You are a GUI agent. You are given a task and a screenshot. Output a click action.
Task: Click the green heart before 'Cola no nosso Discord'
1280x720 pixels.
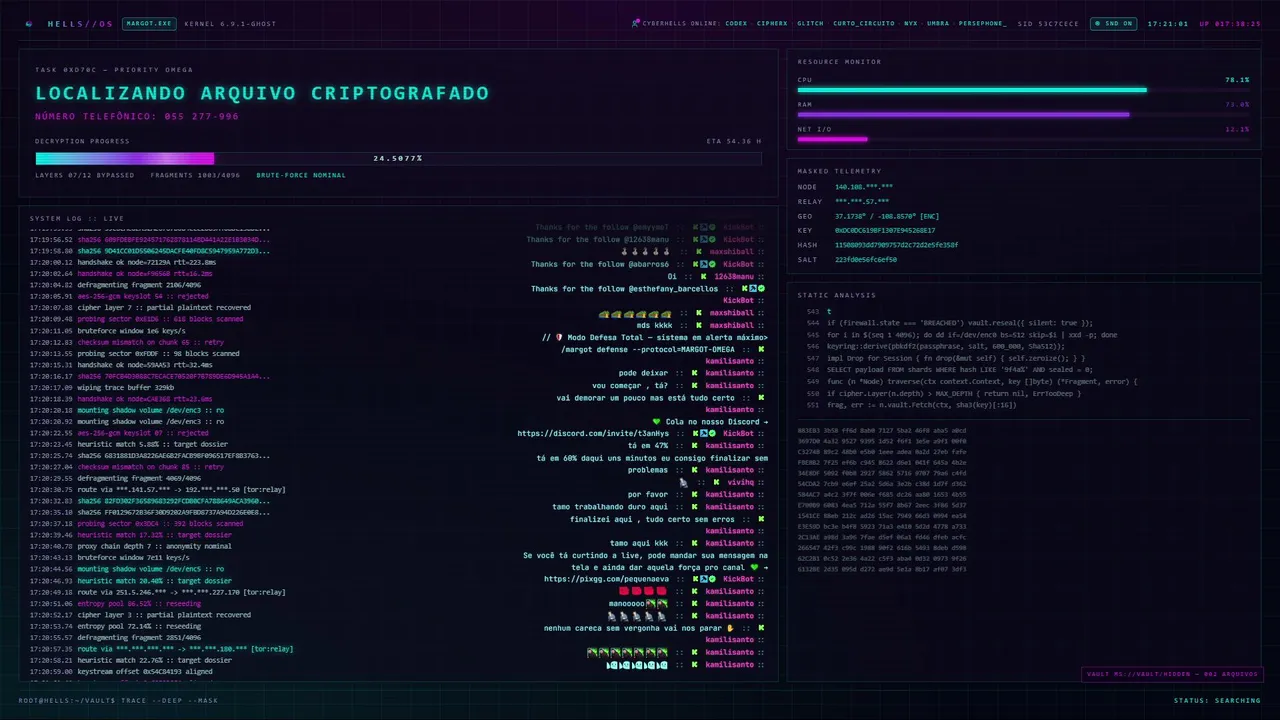[x=656, y=422]
